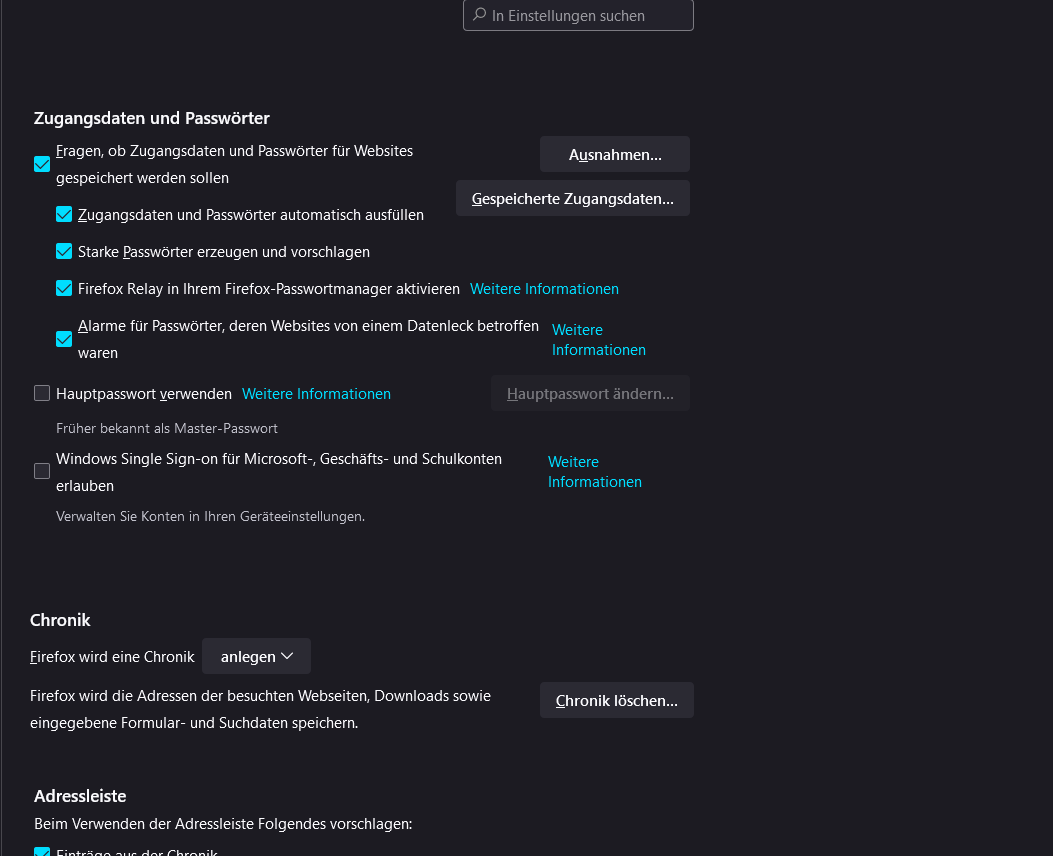Click the disabled 'Hauptpasswort ändern...' button
1053x856 pixels.
point(590,394)
